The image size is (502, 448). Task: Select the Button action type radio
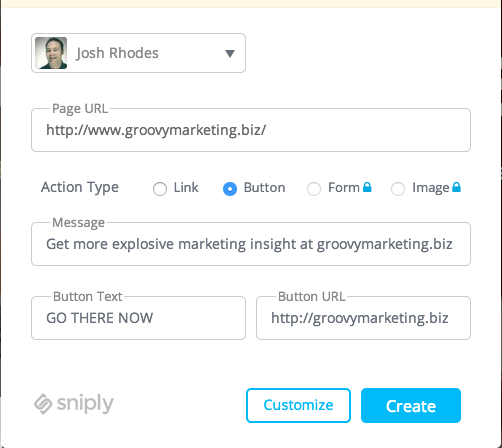[x=230, y=189]
